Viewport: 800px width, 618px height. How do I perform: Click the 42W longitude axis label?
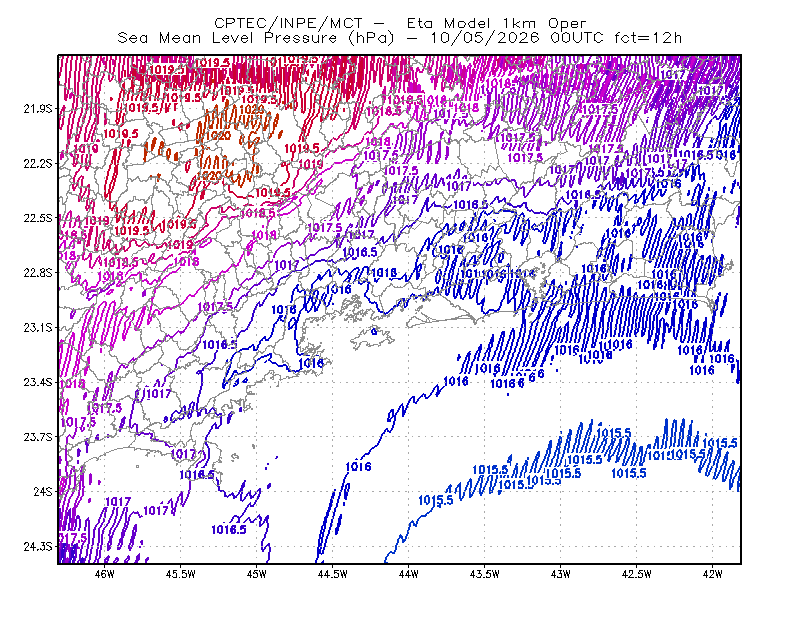[713, 574]
